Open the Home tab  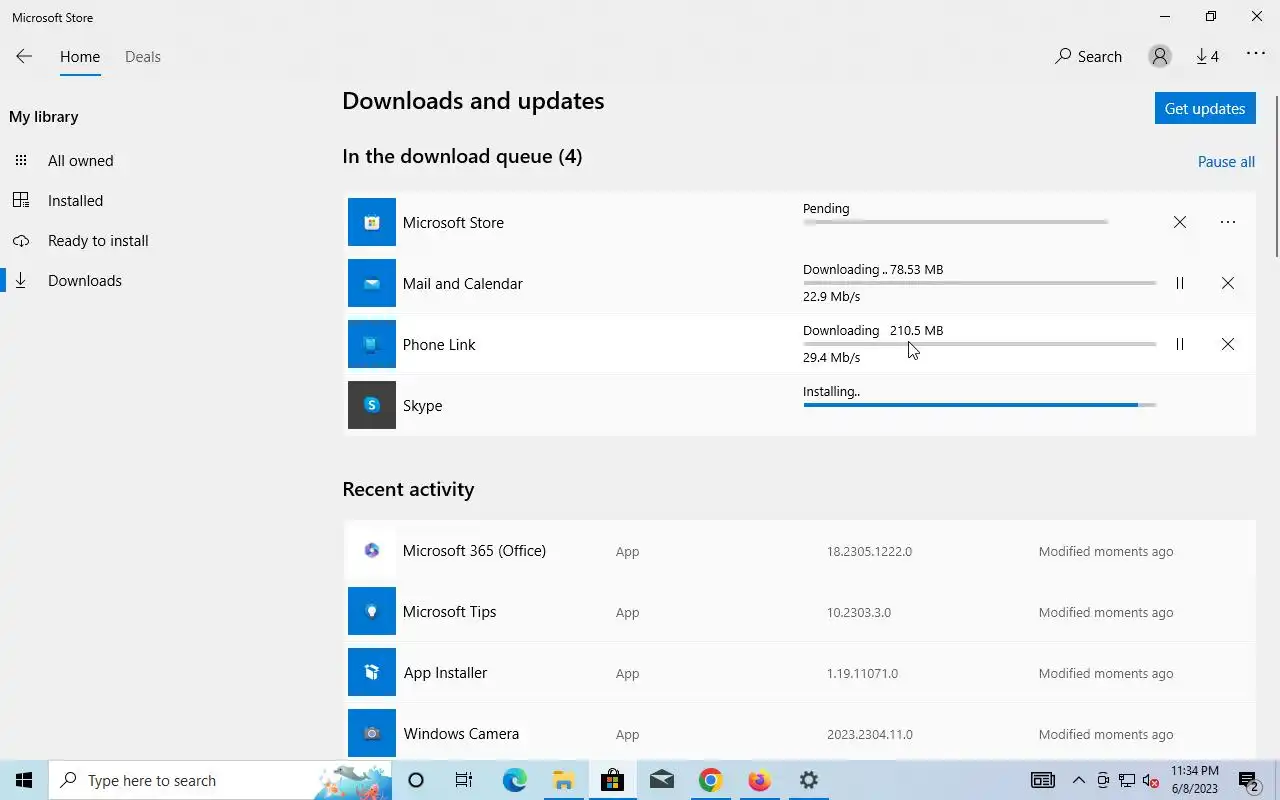(80, 56)
